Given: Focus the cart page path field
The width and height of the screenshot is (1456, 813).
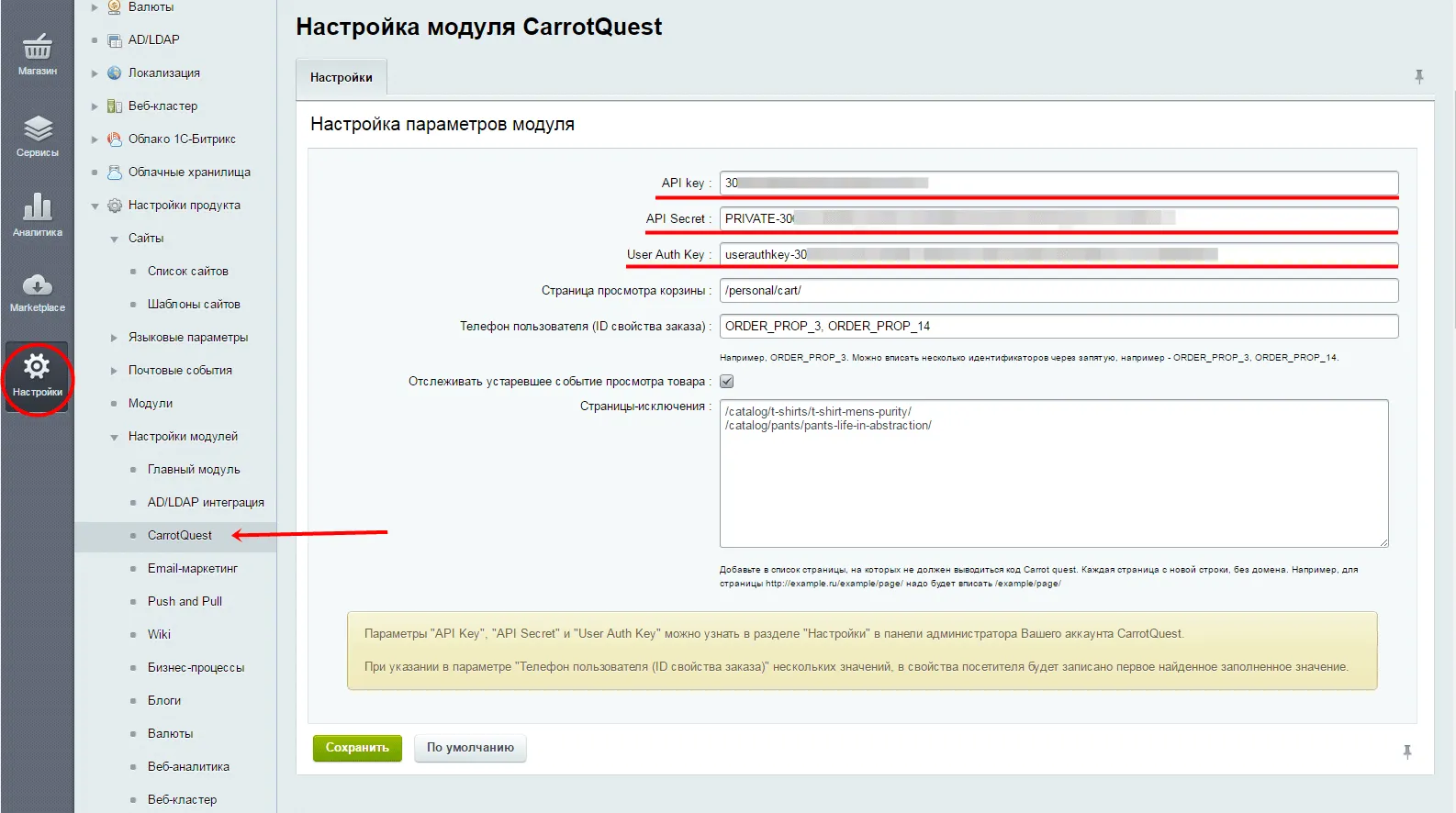Looking at the screenshot, I should [1058, 290].
